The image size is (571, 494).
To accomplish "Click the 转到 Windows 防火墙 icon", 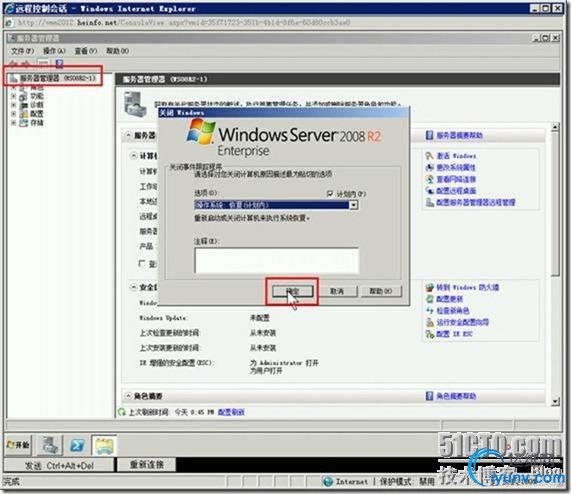I will click(x=430, y=287).
